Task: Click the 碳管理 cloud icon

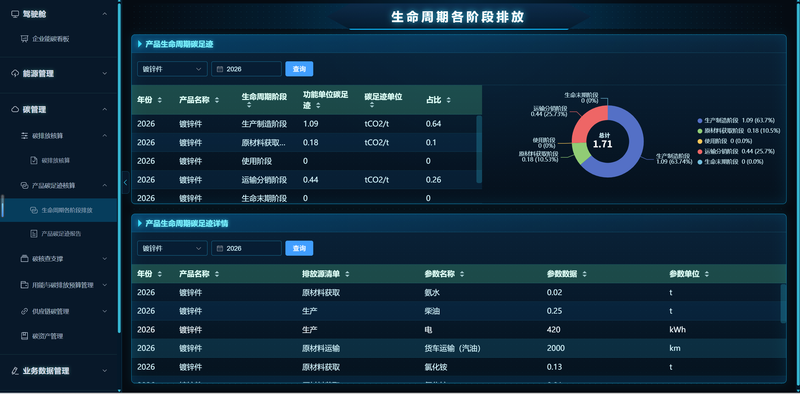Action: click(15, 109)
